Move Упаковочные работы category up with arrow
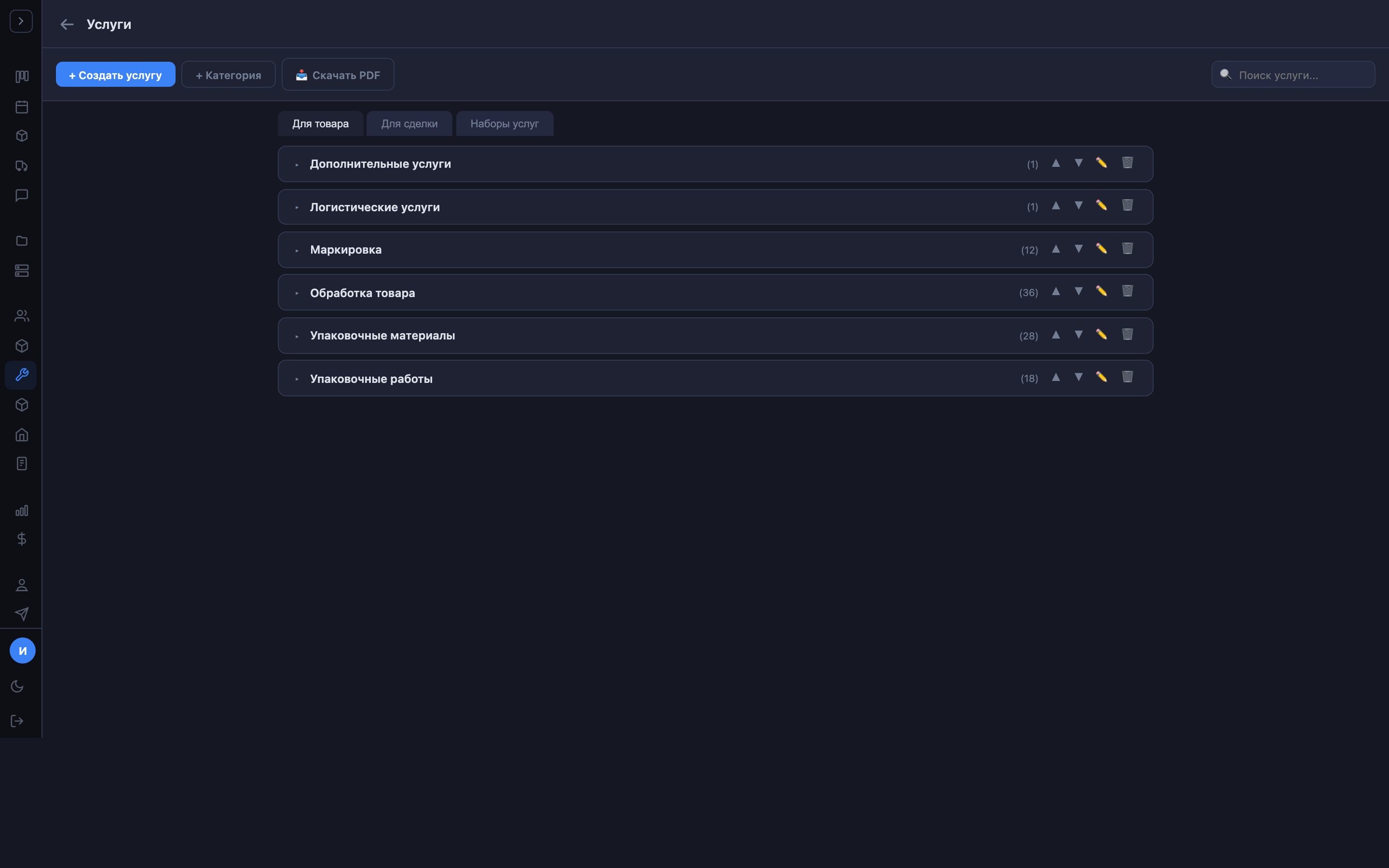 coord(1056,377)
